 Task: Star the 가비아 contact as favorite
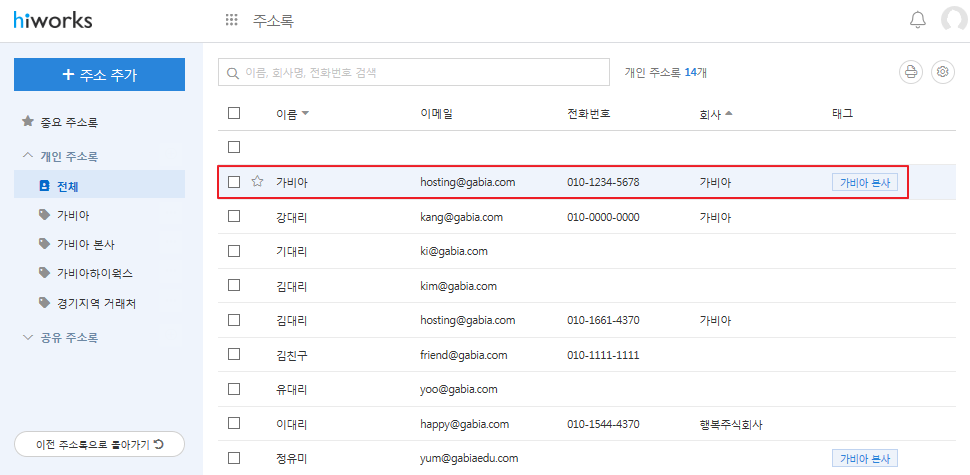click(x=257, y=182)
